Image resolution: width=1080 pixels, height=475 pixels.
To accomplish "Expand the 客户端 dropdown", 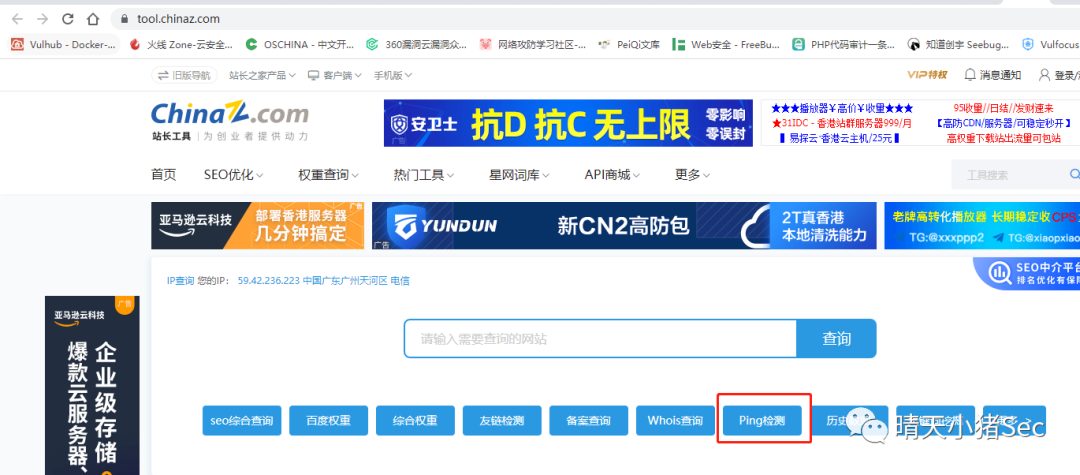I will click(335, 75).
